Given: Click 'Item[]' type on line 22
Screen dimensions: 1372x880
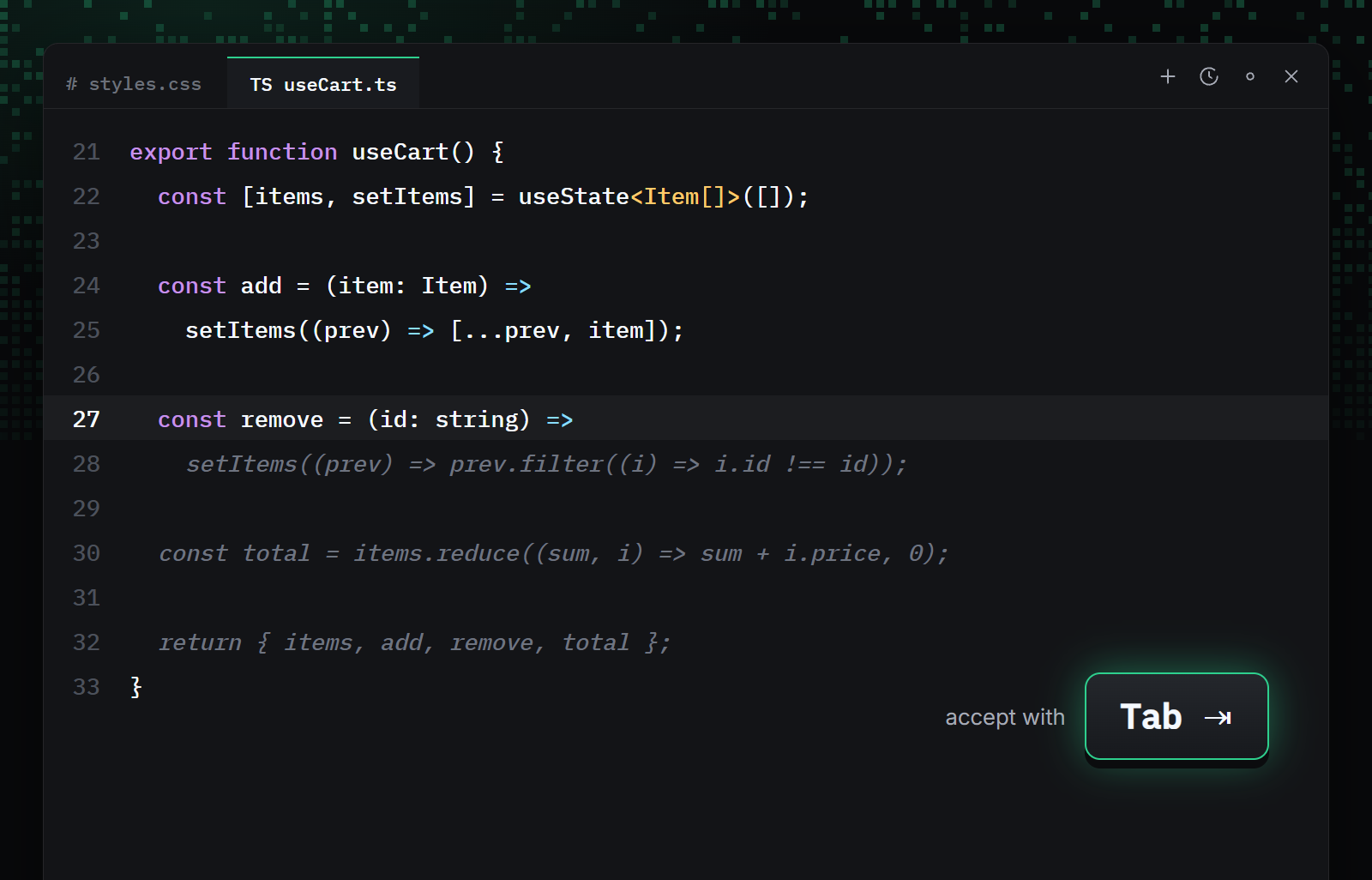Looking at the screenshot, I should [684, 196].
